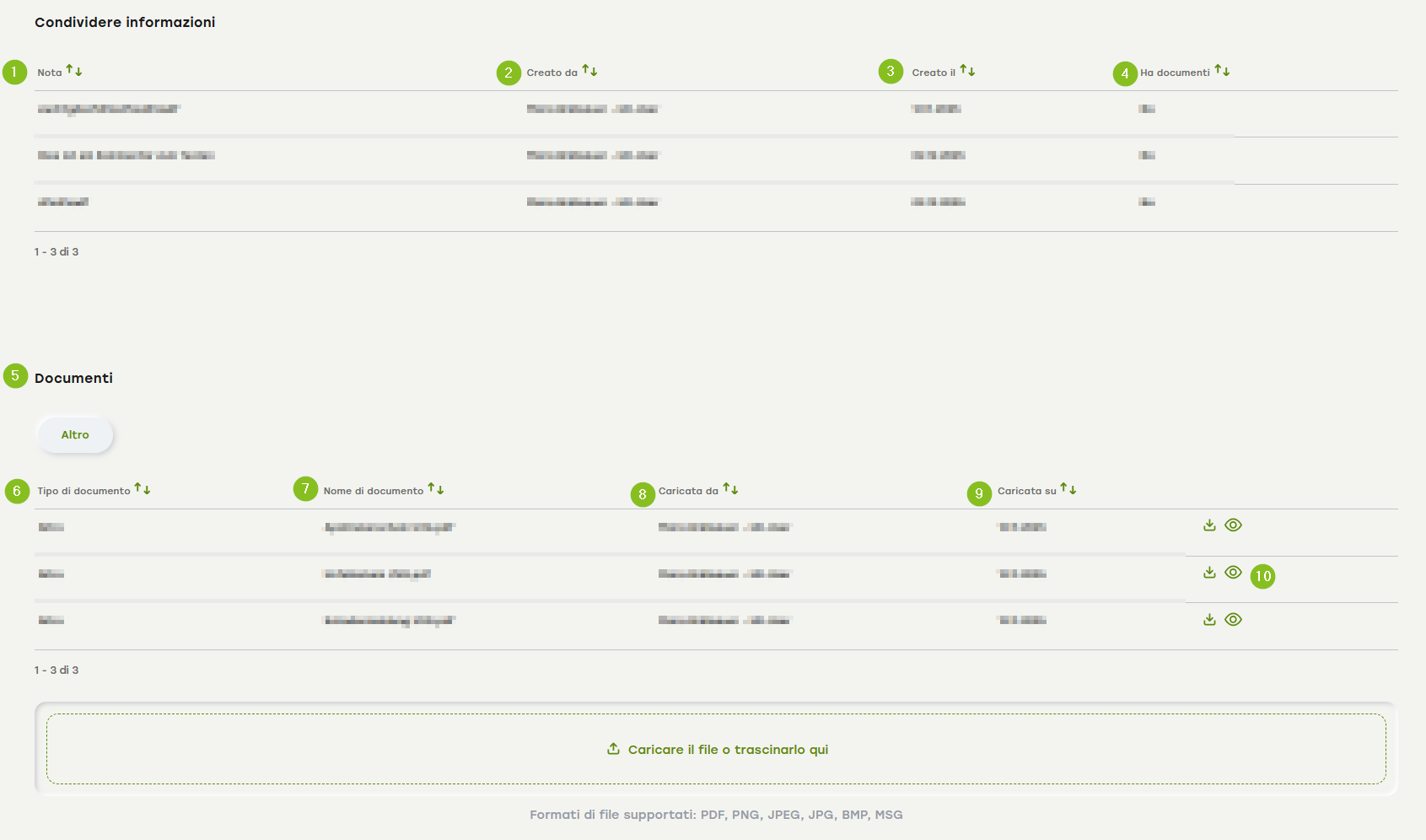
Task: Sort by Caricata da column arrows
Action: (730, 490)
